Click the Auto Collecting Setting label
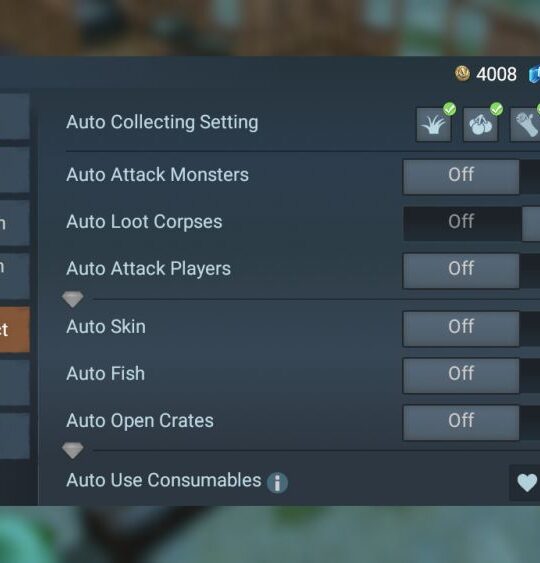 [162, 122]
